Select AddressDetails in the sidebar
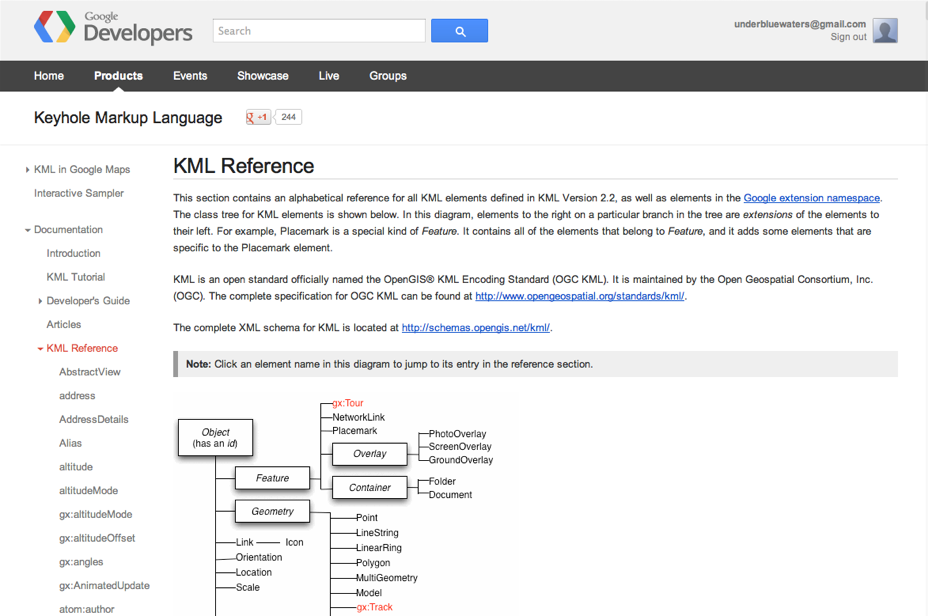The height and width of the screenshot is (616, 928). tap(94, 419)
